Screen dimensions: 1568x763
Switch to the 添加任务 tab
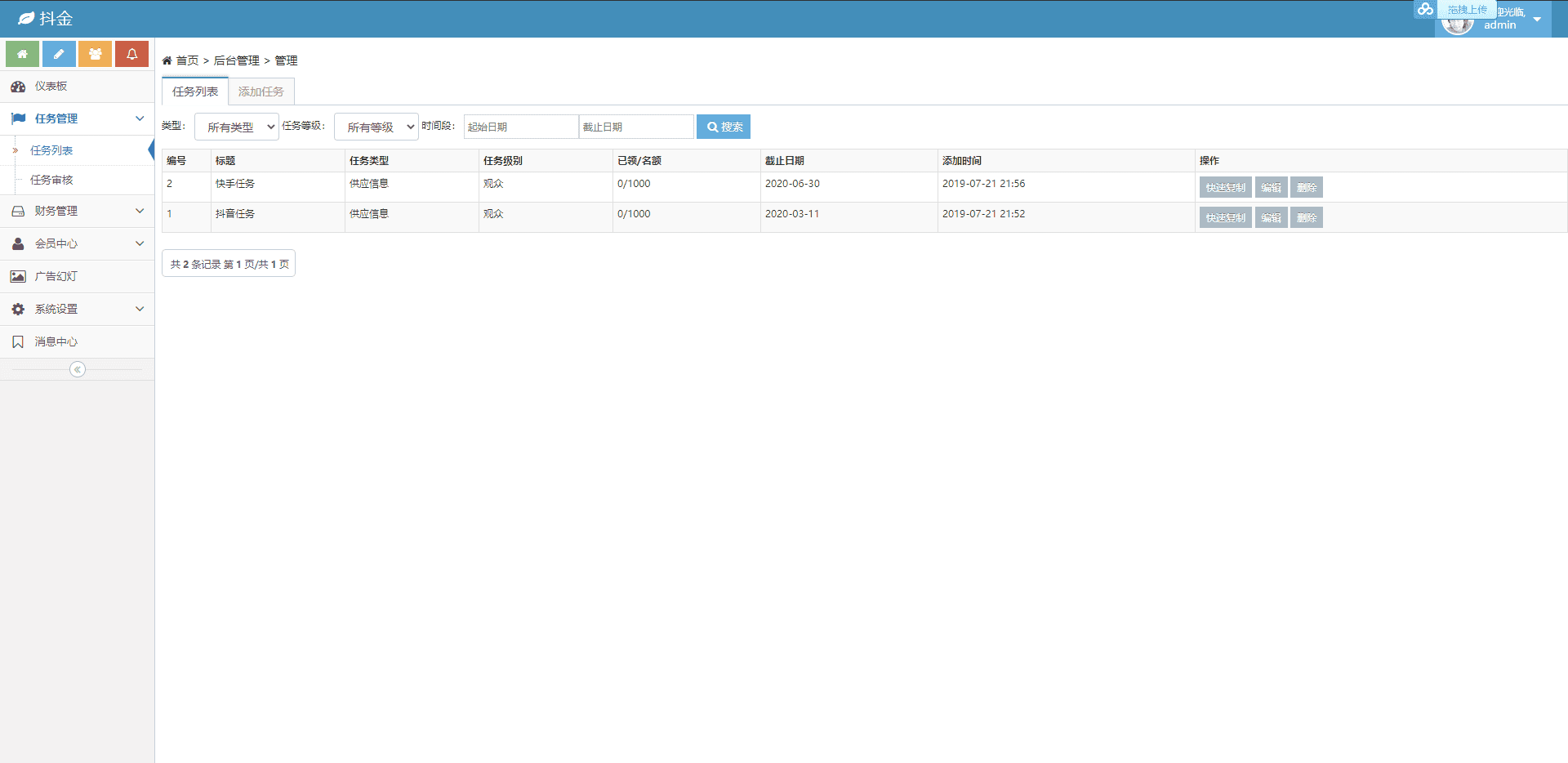click(x=261, y=91)
